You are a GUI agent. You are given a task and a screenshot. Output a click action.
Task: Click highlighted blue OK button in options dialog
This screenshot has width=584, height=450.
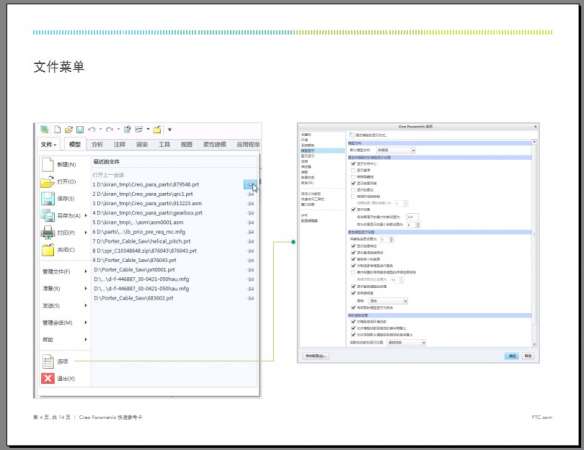pos(512,356)
